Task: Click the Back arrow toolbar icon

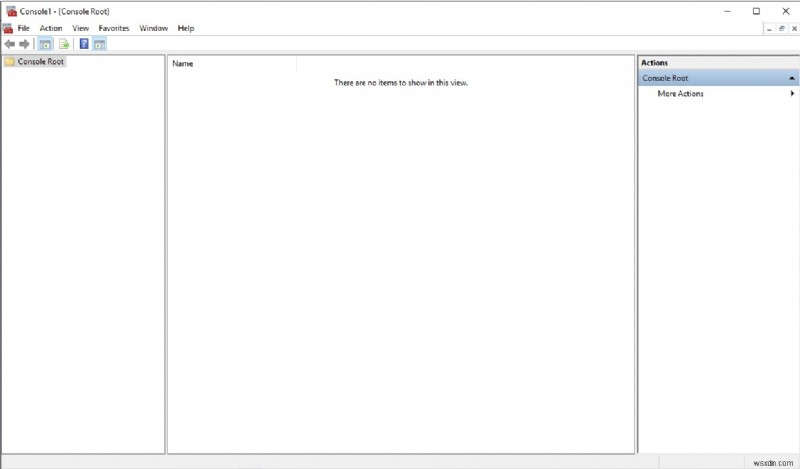Action: pyautogui.click(x=10, y=44)
